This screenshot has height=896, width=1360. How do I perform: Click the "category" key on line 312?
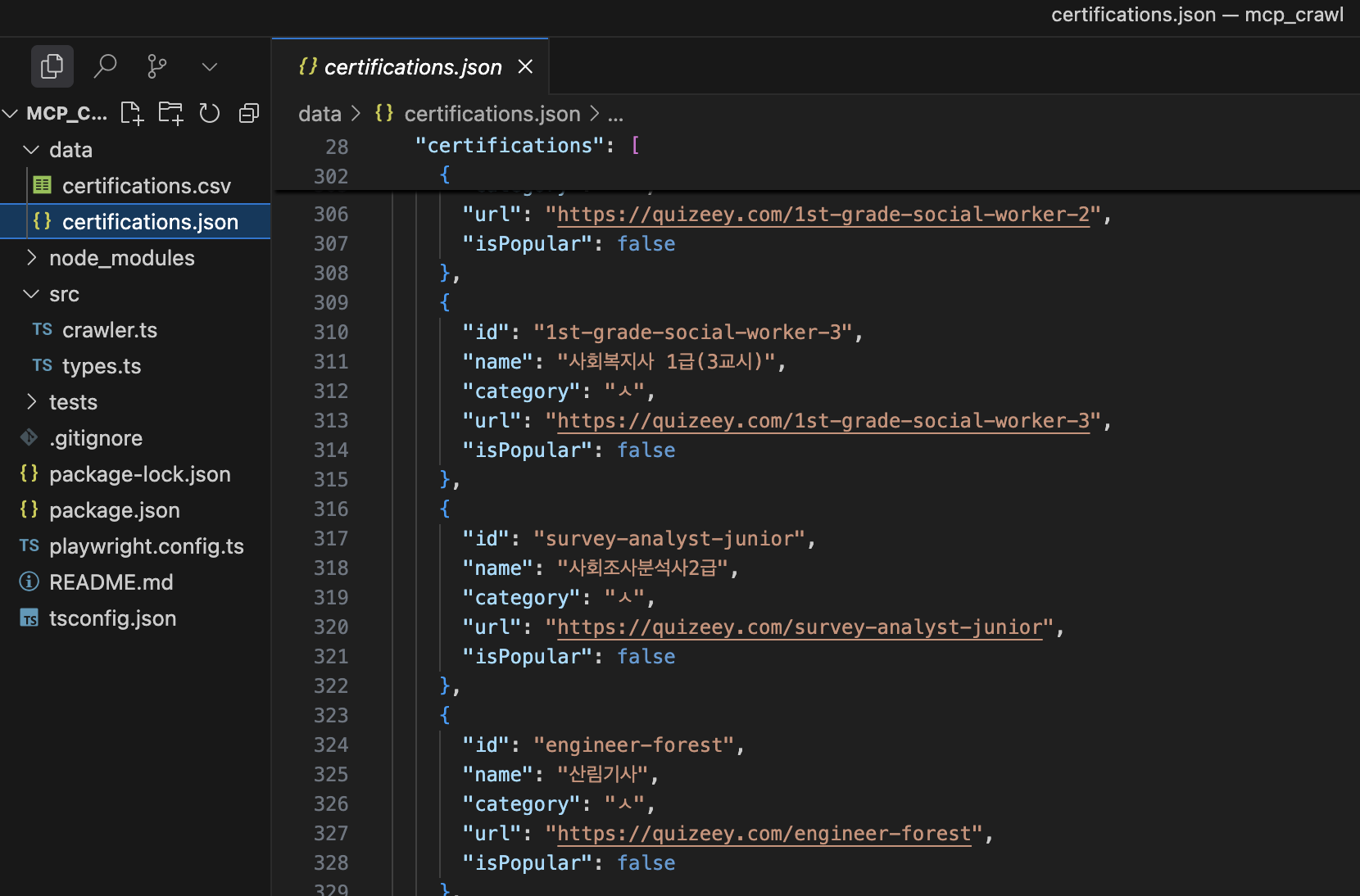click(x=521, y=391)
